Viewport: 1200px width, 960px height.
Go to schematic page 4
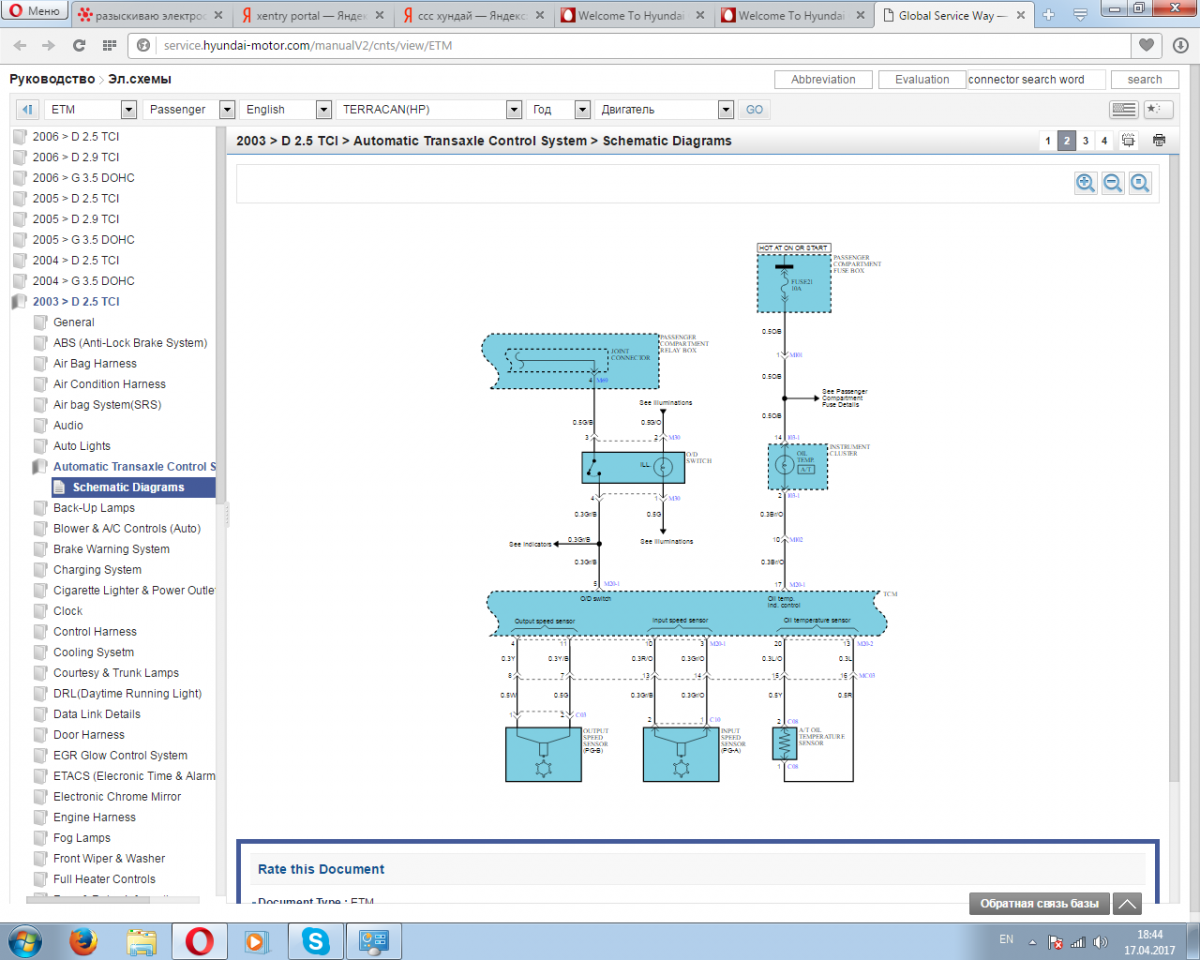(1104, 141)
